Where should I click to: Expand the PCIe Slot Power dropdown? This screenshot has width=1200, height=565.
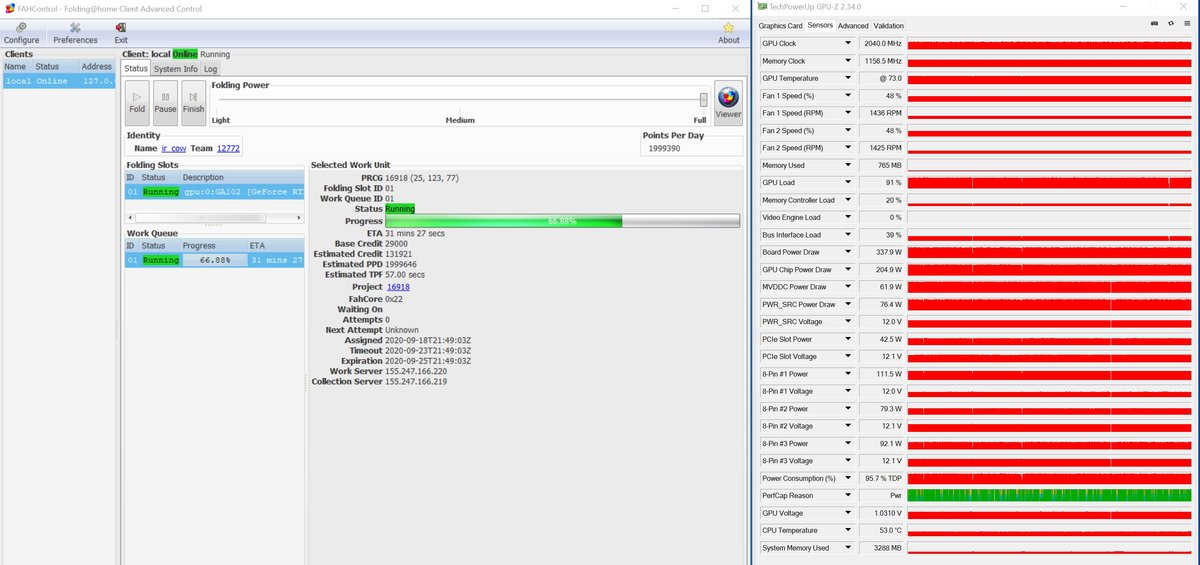848,339
